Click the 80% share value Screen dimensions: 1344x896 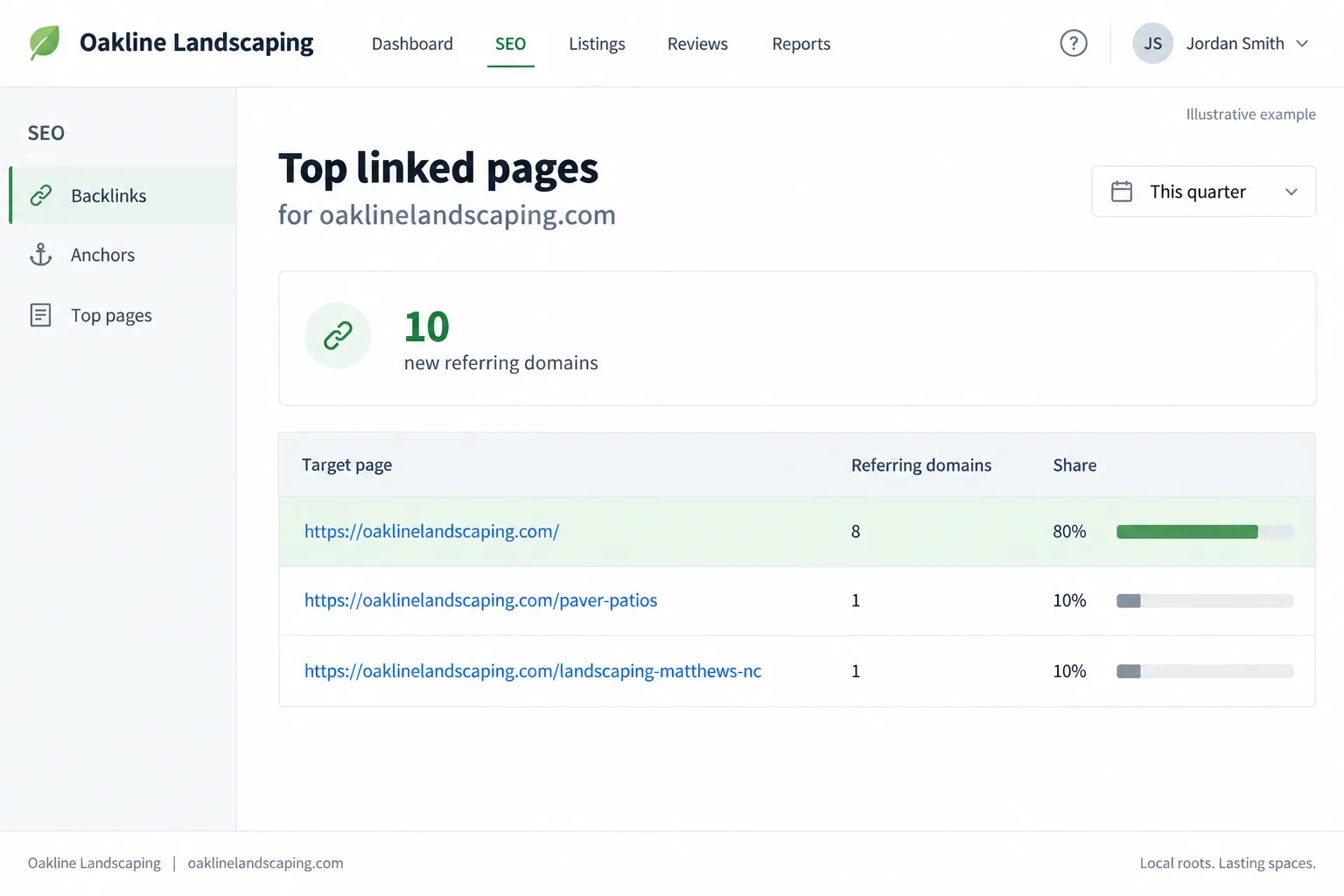click(1069, 531)
